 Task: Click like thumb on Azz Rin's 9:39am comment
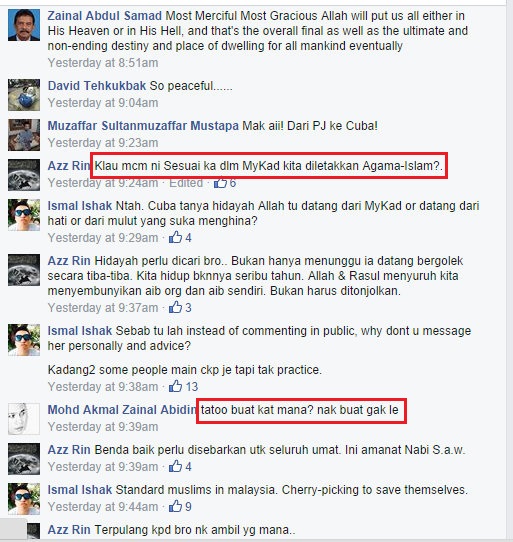tap(175, 466)
